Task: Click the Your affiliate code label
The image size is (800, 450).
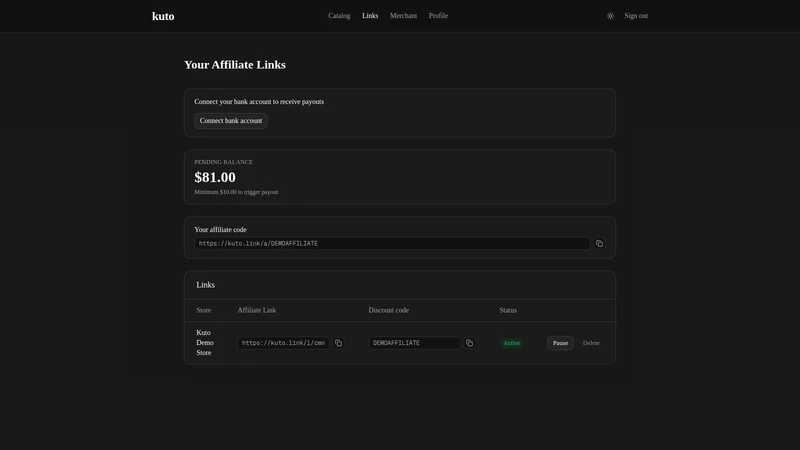Action: [x=220, y=230]
